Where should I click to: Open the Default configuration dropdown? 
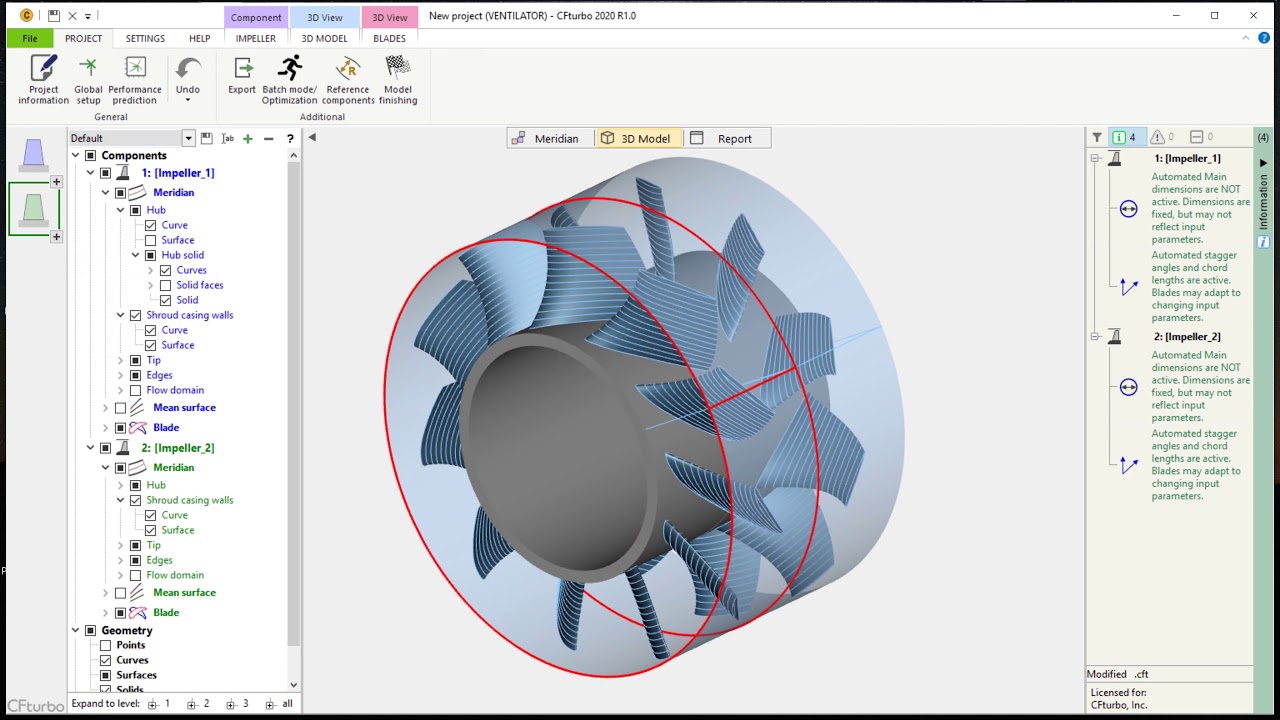[188, 138]
